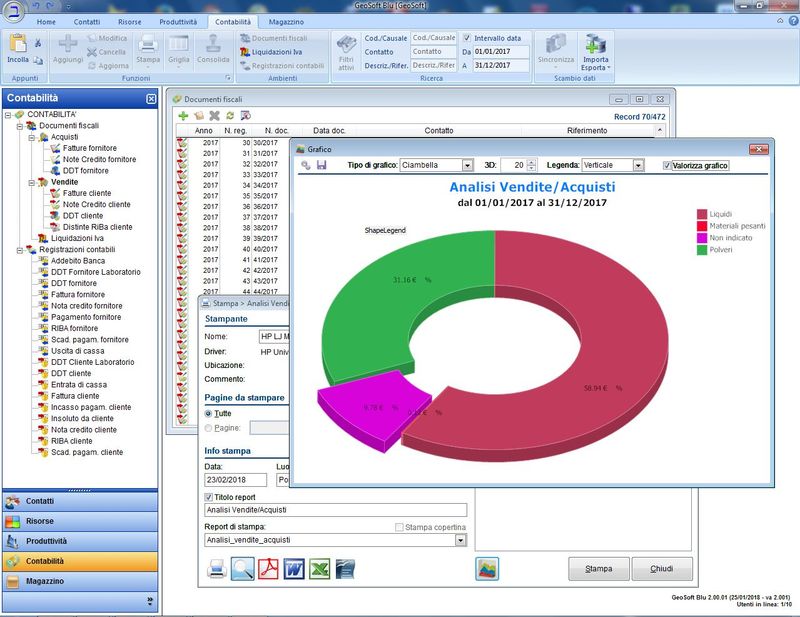Open the Legenda position dropdown
Screen dimensions: 800x617
(639, 165)
